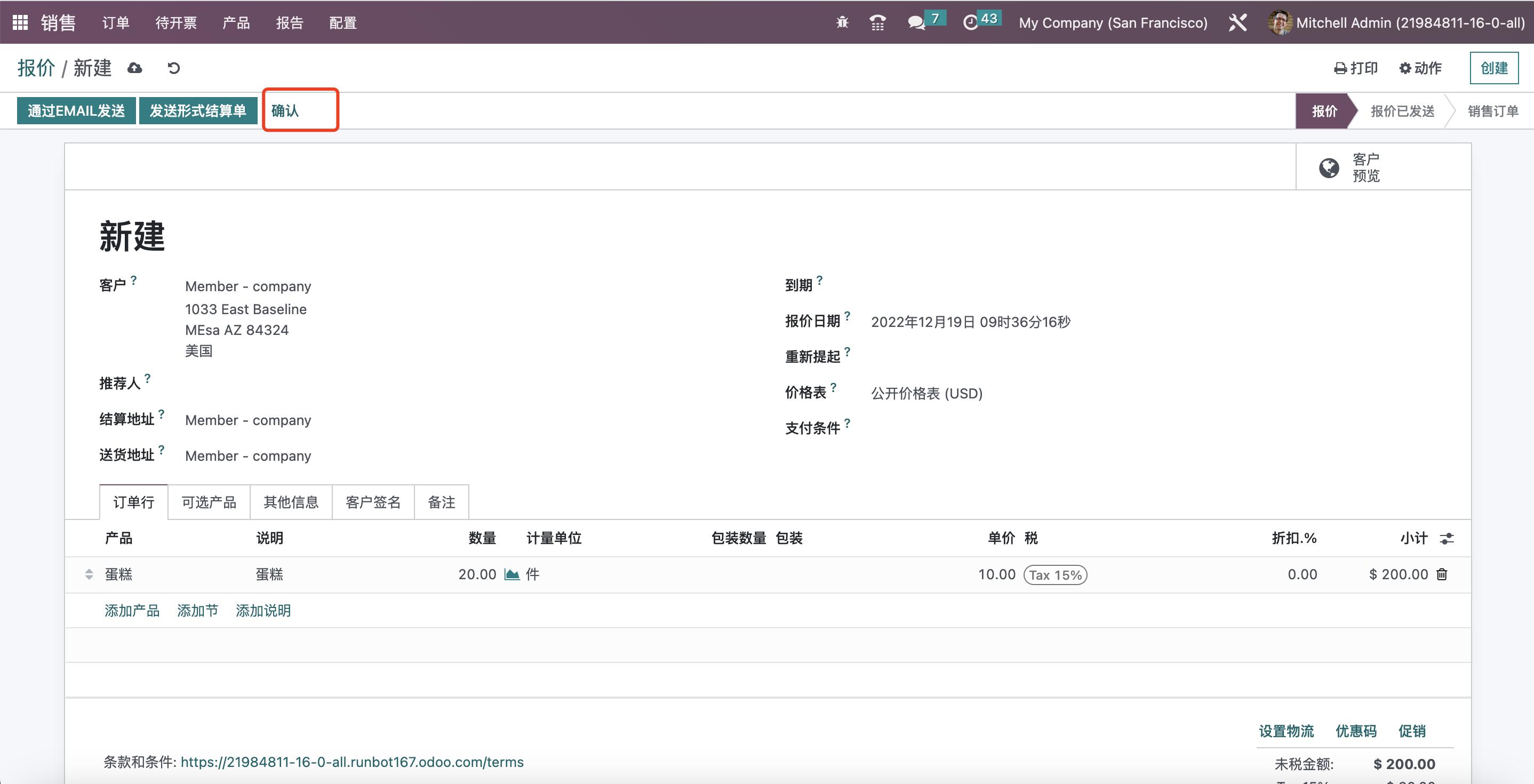Click the 优惠码 link

(1356, 731)
